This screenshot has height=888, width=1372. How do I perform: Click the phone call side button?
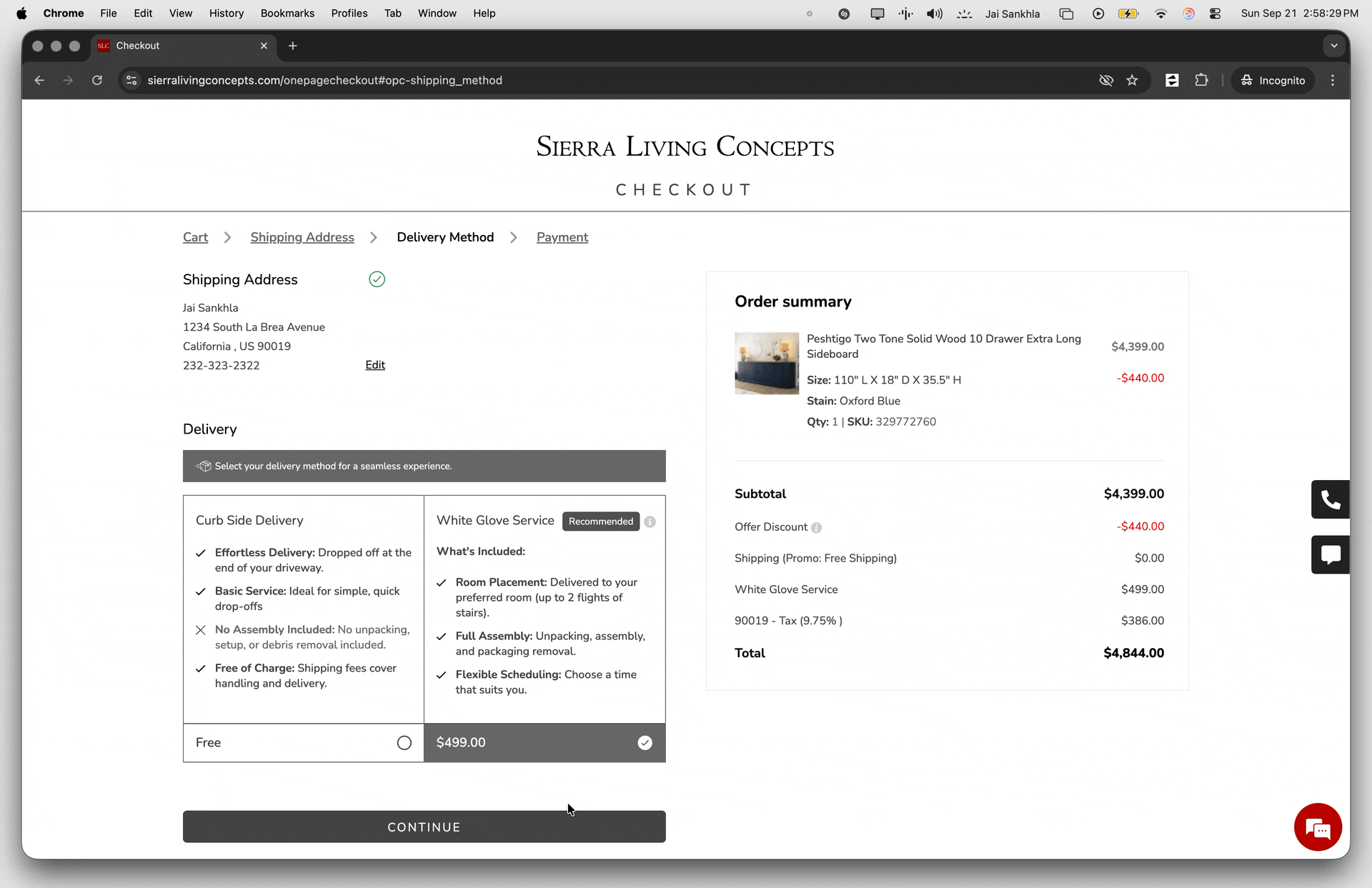pyautogui.click(x=1331, y=499)
